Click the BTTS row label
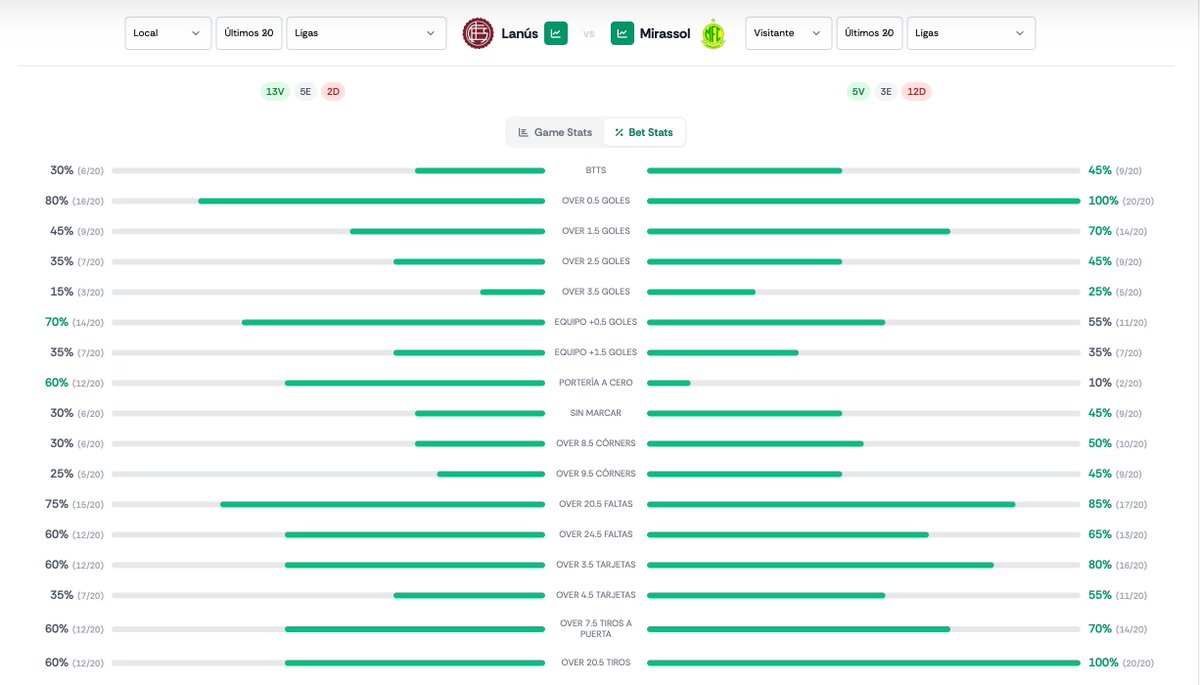 [x=596, y=170]
